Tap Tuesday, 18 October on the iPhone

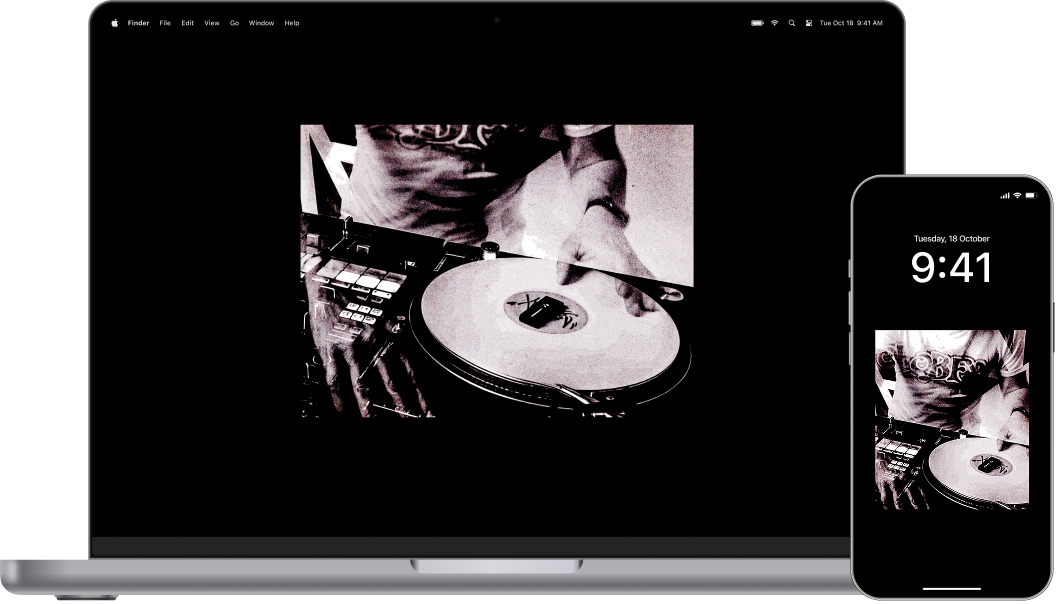[x=950, y=239]
